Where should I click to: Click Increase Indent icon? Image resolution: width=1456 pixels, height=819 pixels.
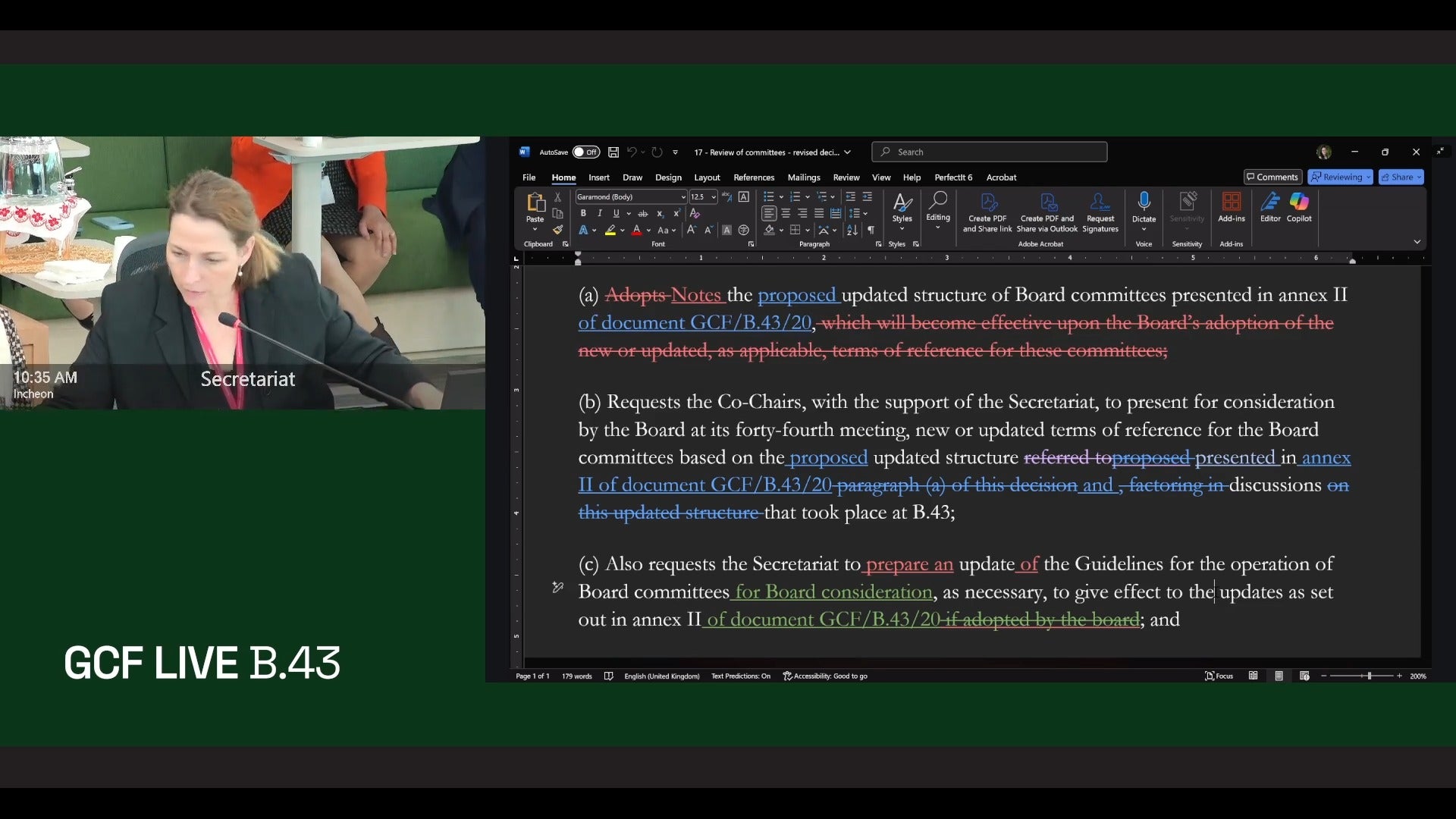click(867, 196)
